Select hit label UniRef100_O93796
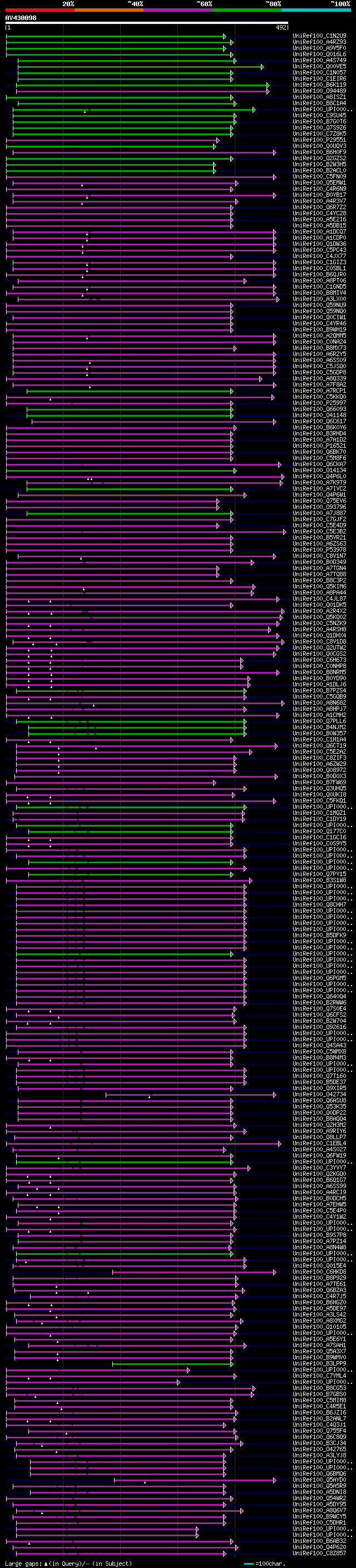Image resolution: width=356 pixels, height=1568 pixels. coord(319,507)
